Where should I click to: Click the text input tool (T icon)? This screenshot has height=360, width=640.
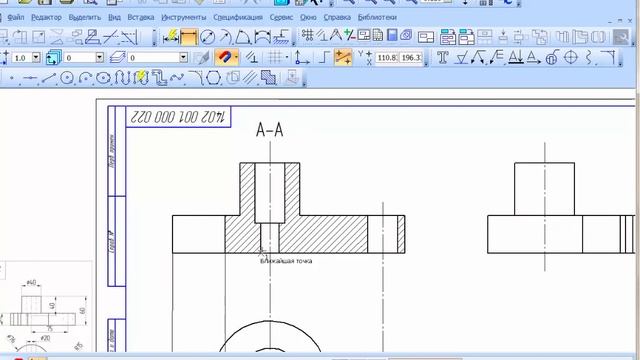(x=442, y=58)
